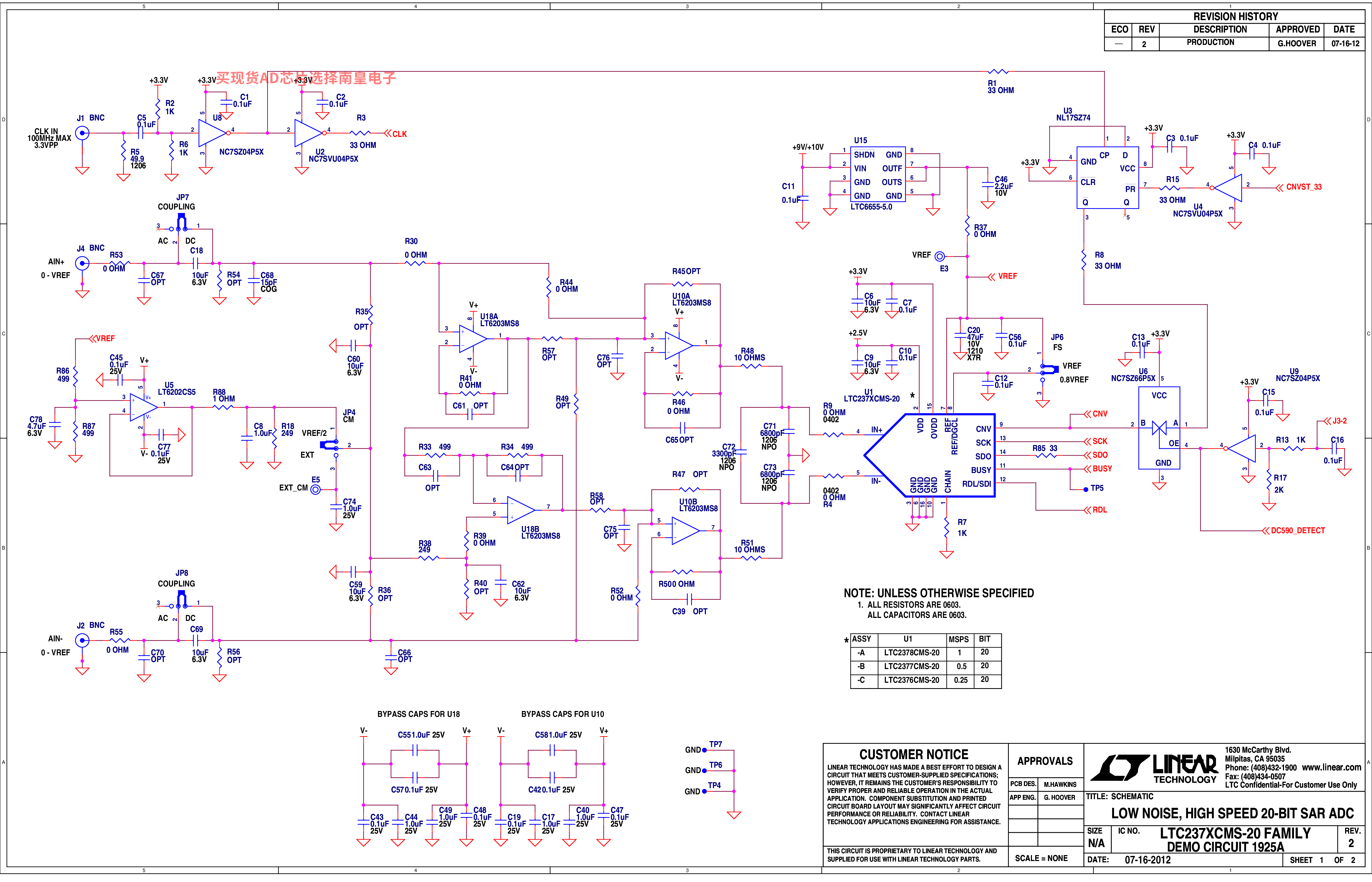Click the www.linear.com link
Screen dimensions: 1372x882
click(1331, 767)
